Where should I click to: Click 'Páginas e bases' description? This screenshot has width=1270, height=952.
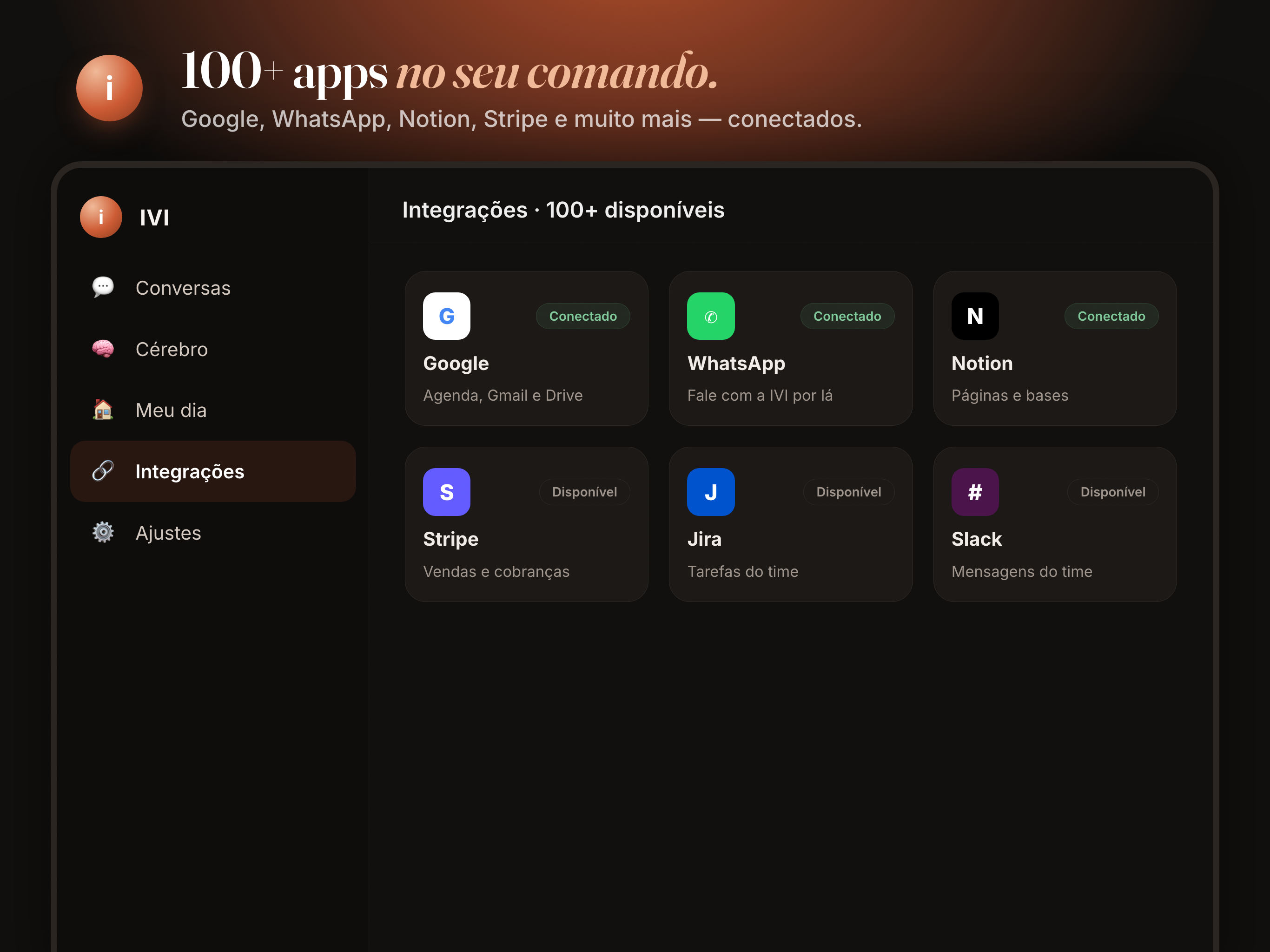(1010, 395)
